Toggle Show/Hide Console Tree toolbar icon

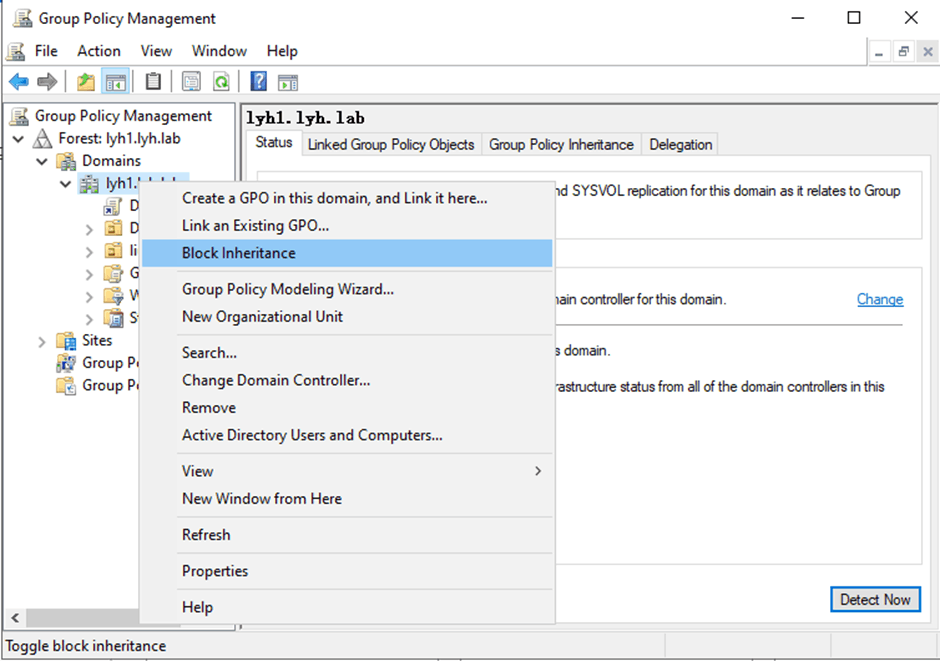coord(115,82)
